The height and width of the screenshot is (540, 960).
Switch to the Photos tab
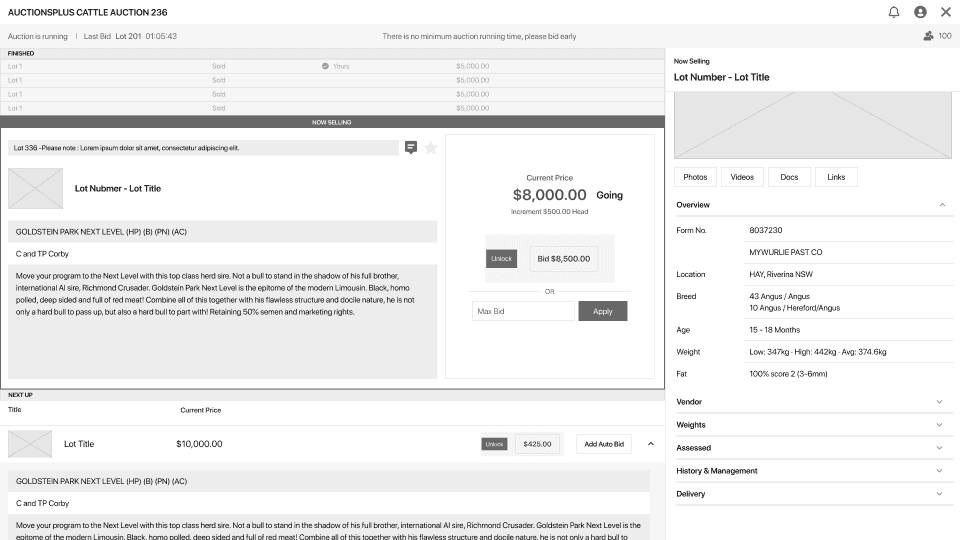pos(695,177)
